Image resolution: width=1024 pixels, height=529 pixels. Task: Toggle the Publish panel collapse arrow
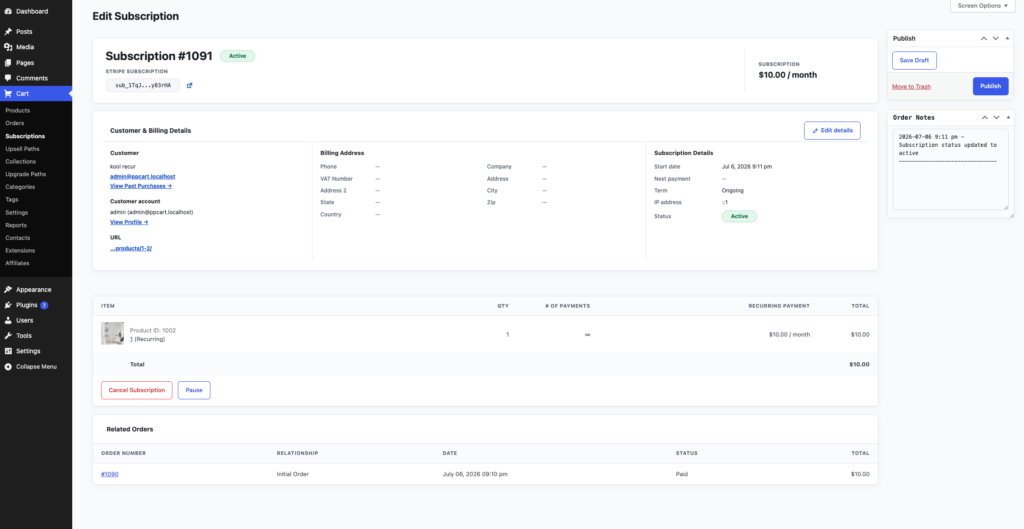[1008, 39]
